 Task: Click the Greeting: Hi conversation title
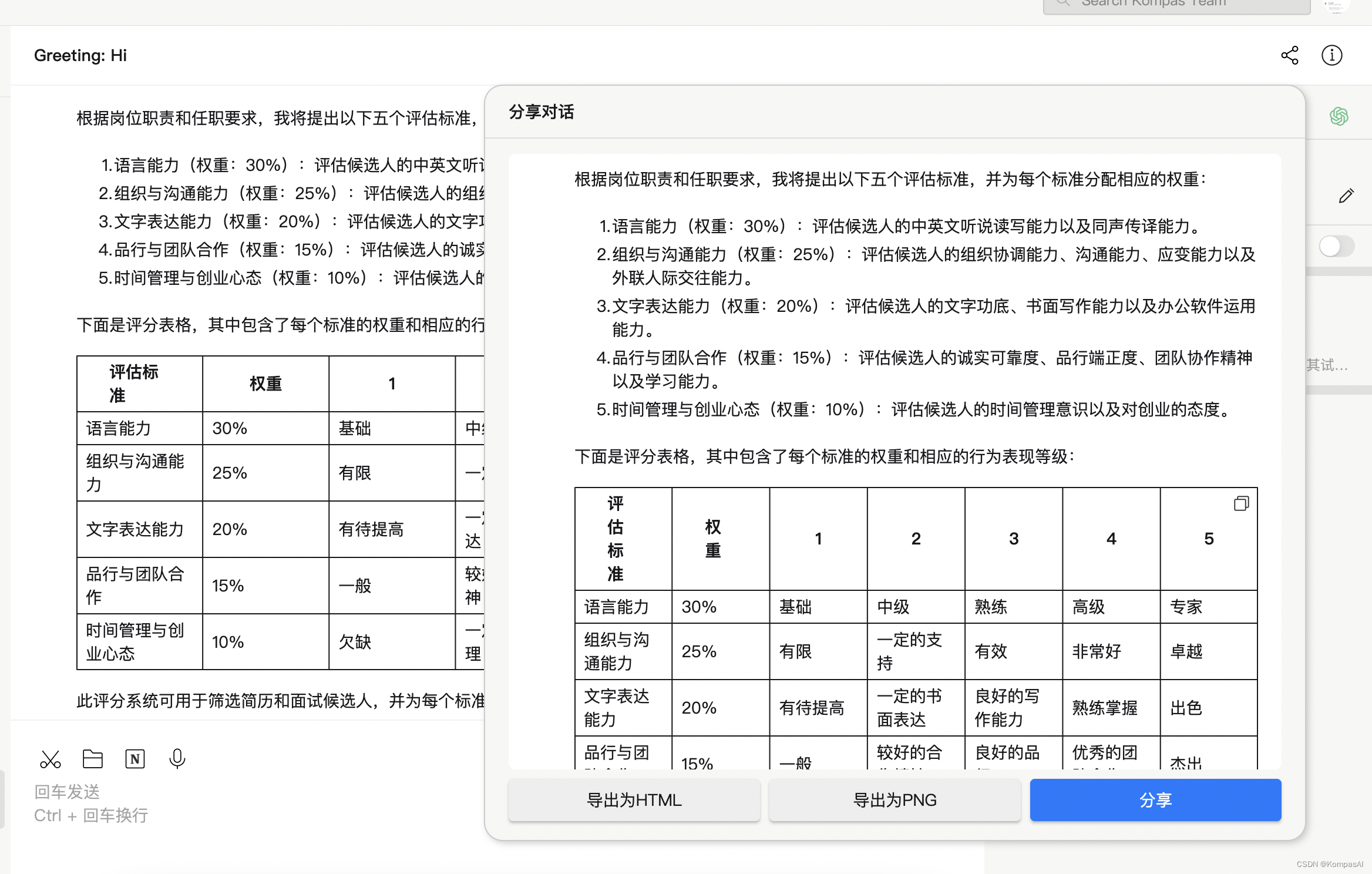point(80,55)
